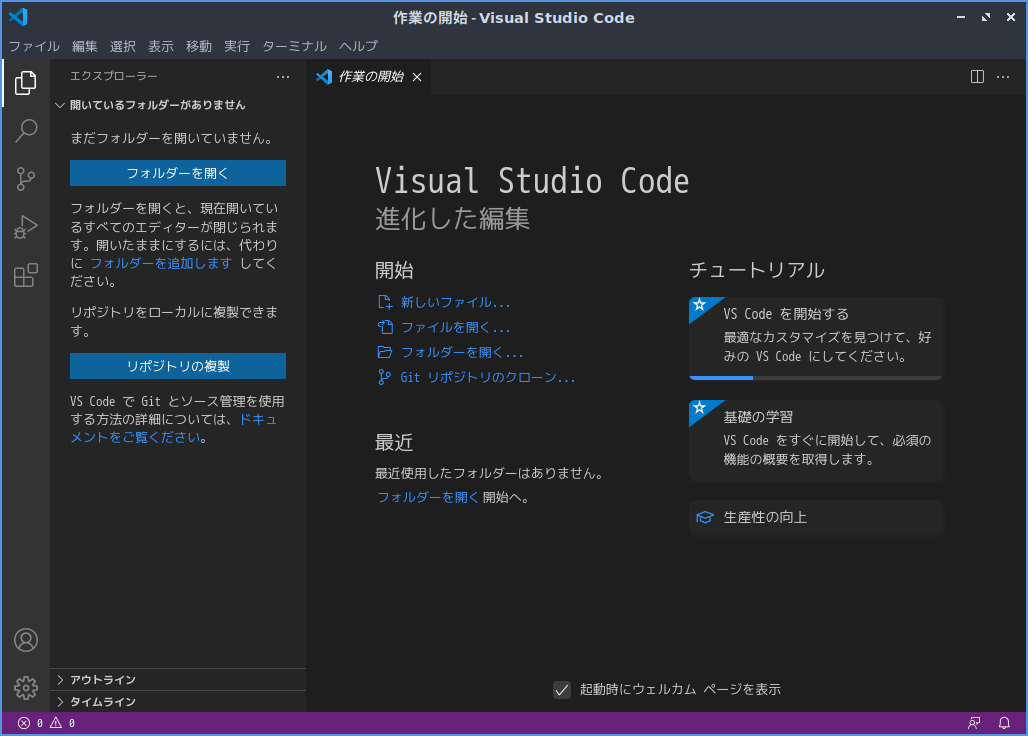Screen dimensions: 1028x736
Task: Click the split editor icon
Action: [x=977, y=77]
